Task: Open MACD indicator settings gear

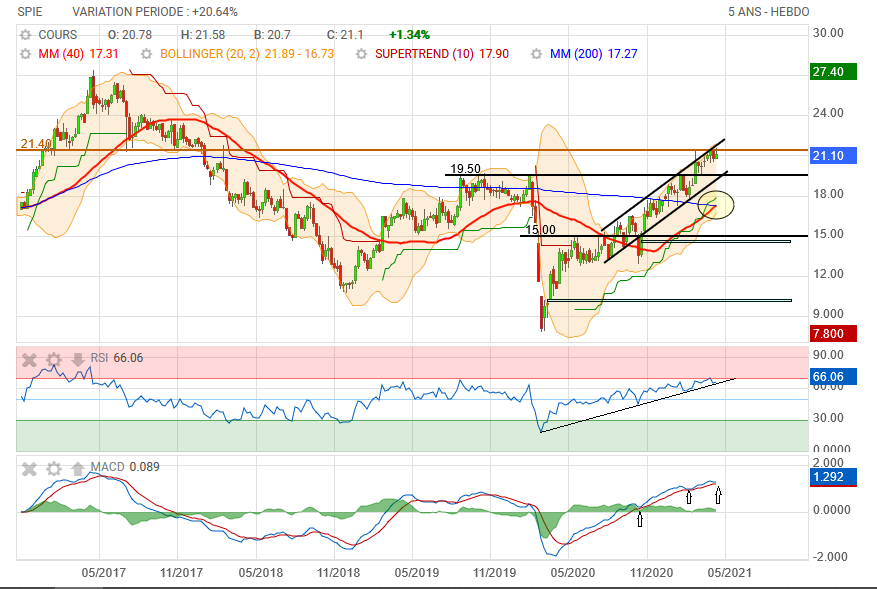Action: pos(54,468)
